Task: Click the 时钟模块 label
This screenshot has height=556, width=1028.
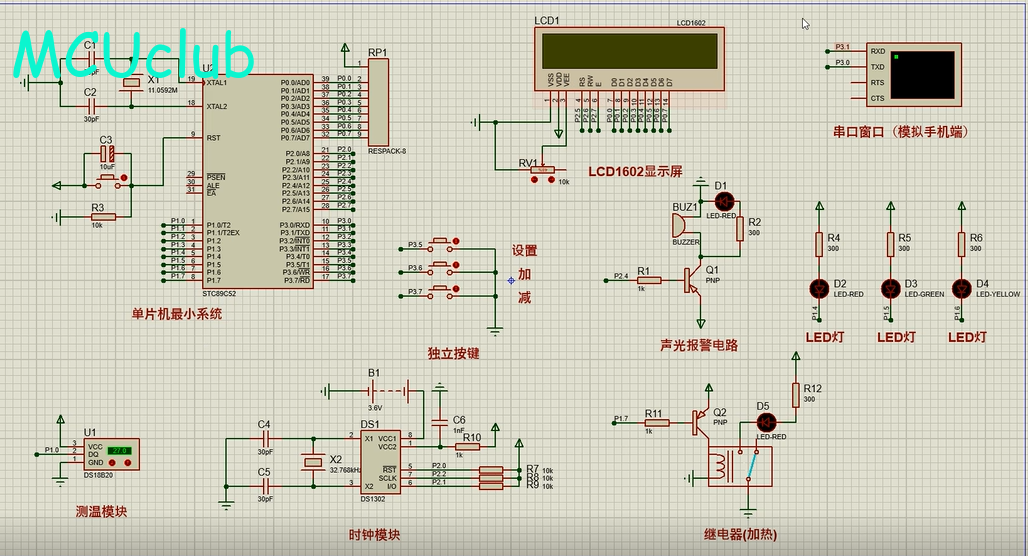Action: pyautogui.click(x=374, y=535)
